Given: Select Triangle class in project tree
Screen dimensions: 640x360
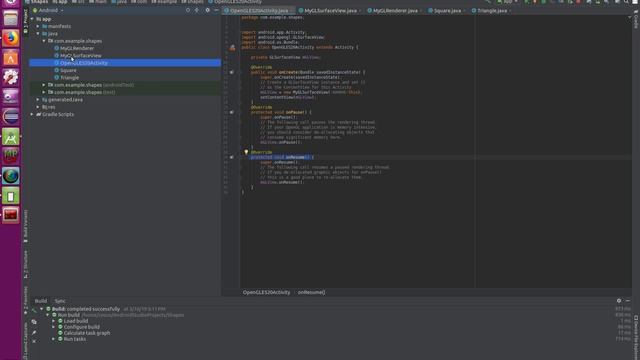Looking at the screenshot, I should [x=69, y=78].
